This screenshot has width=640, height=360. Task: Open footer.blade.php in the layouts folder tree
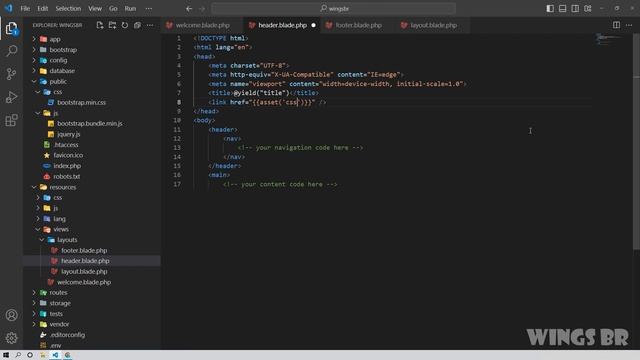pyautogui.click(x=84, y=251)
